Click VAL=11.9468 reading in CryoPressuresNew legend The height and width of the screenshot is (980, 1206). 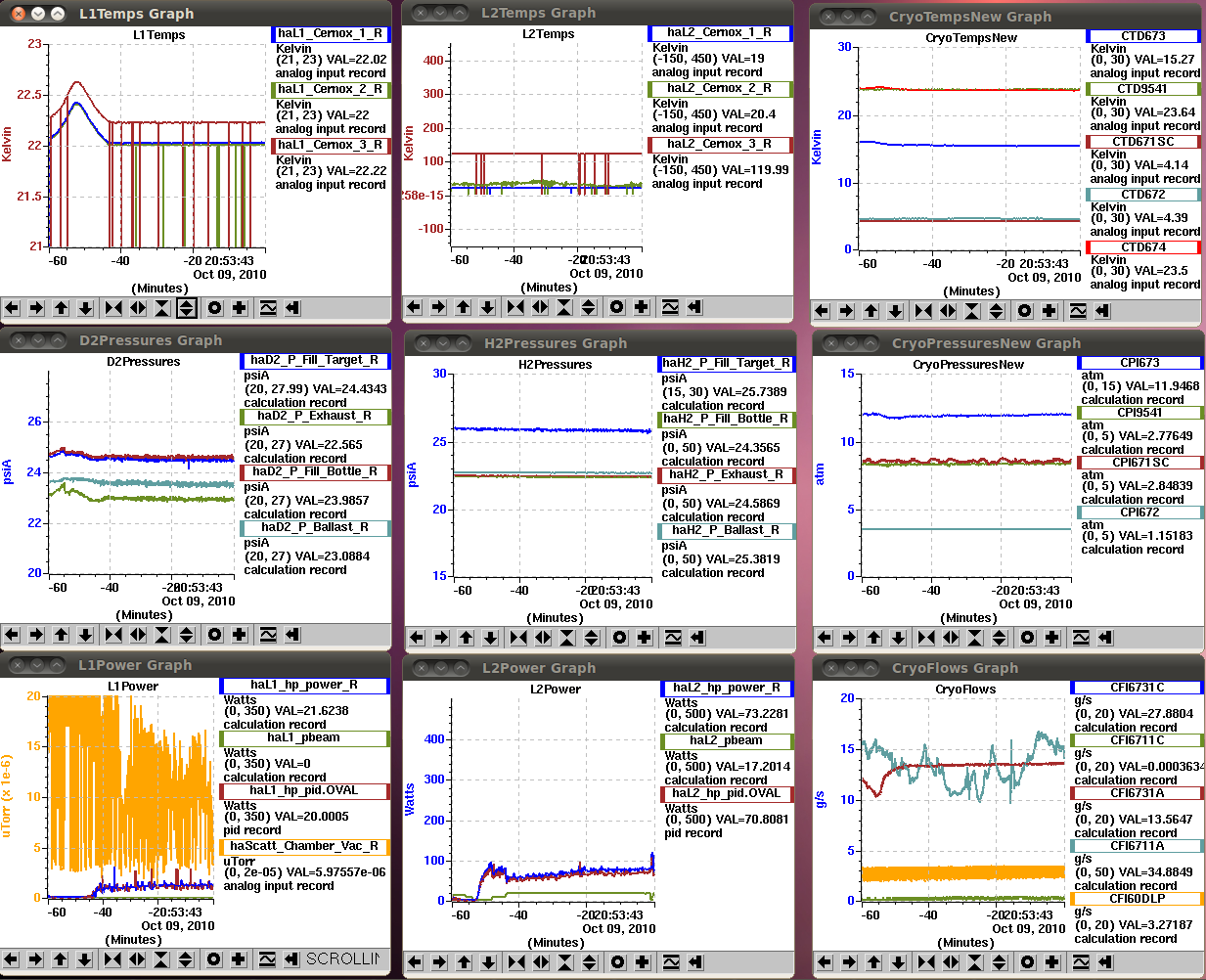point(1159,386)
